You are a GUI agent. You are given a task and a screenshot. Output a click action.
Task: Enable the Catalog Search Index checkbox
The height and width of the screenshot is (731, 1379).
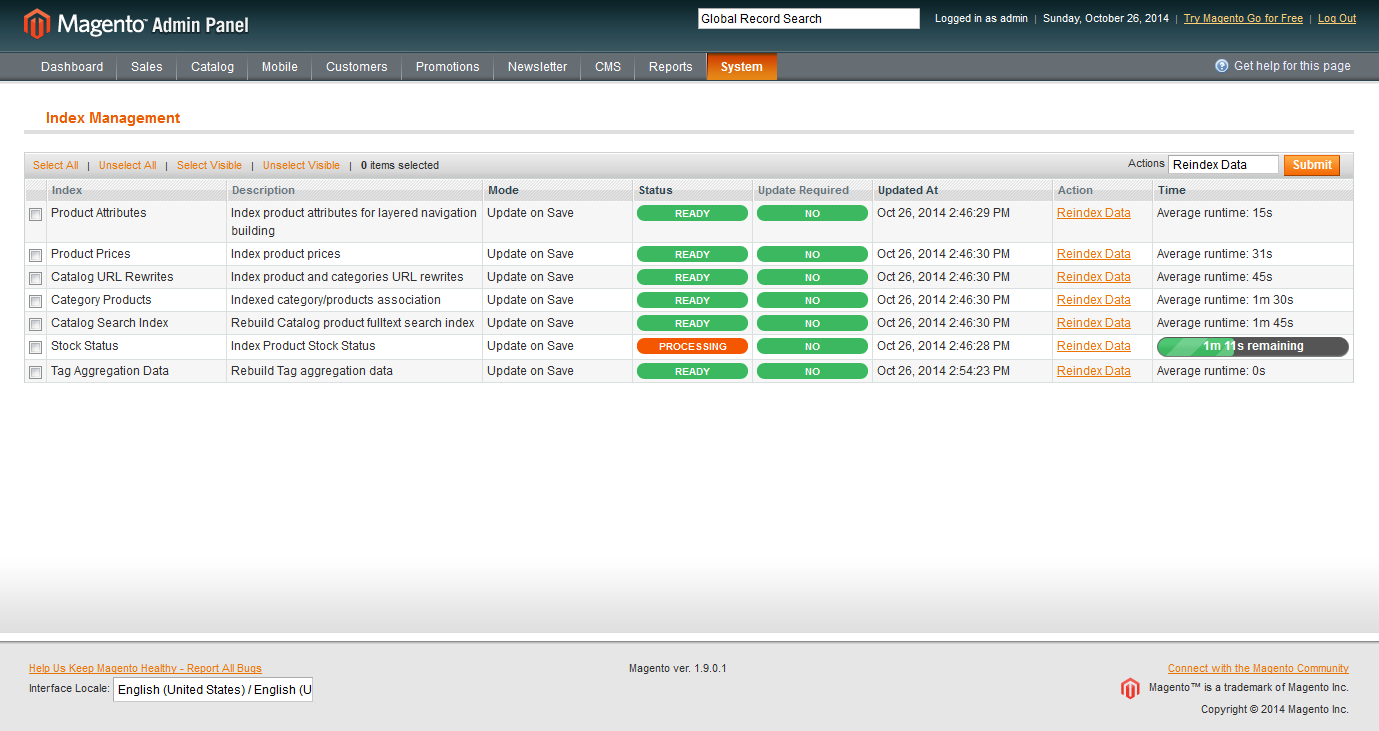point(36,325)
